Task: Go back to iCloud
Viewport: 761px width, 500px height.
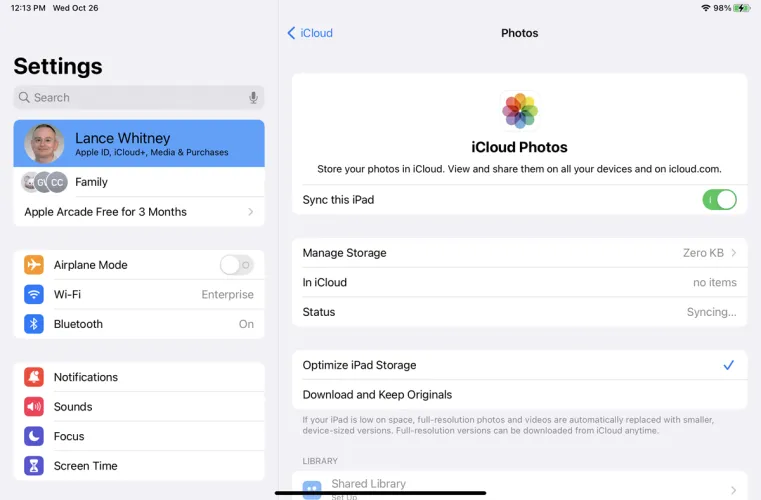Action: (x=310, y=33)
